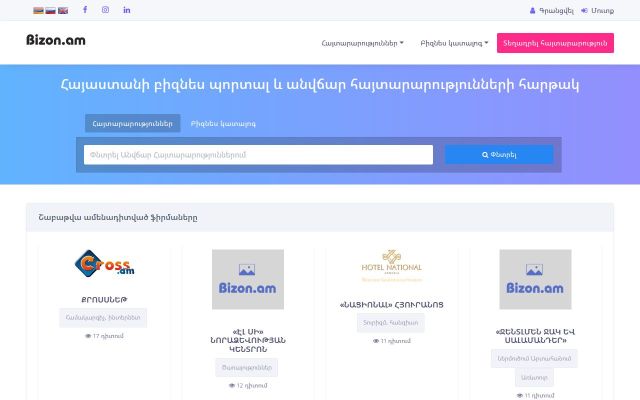Click the Ծառայություններ category tag
Screen dimensions: 640x400
pos(247,367)
